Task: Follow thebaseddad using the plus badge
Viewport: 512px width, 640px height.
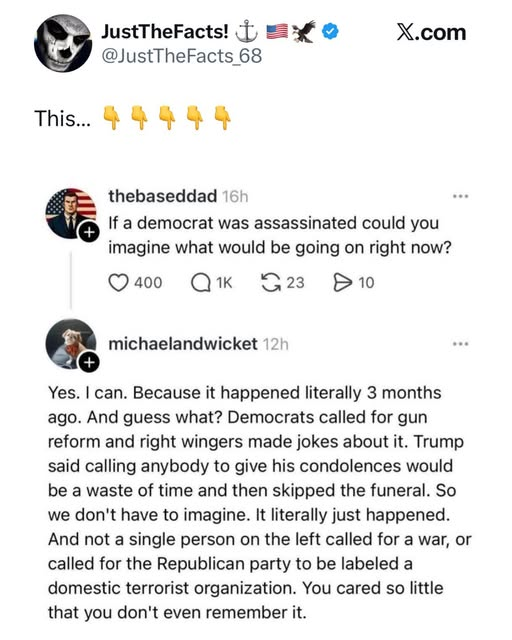Action: click(x=89, y=232)
